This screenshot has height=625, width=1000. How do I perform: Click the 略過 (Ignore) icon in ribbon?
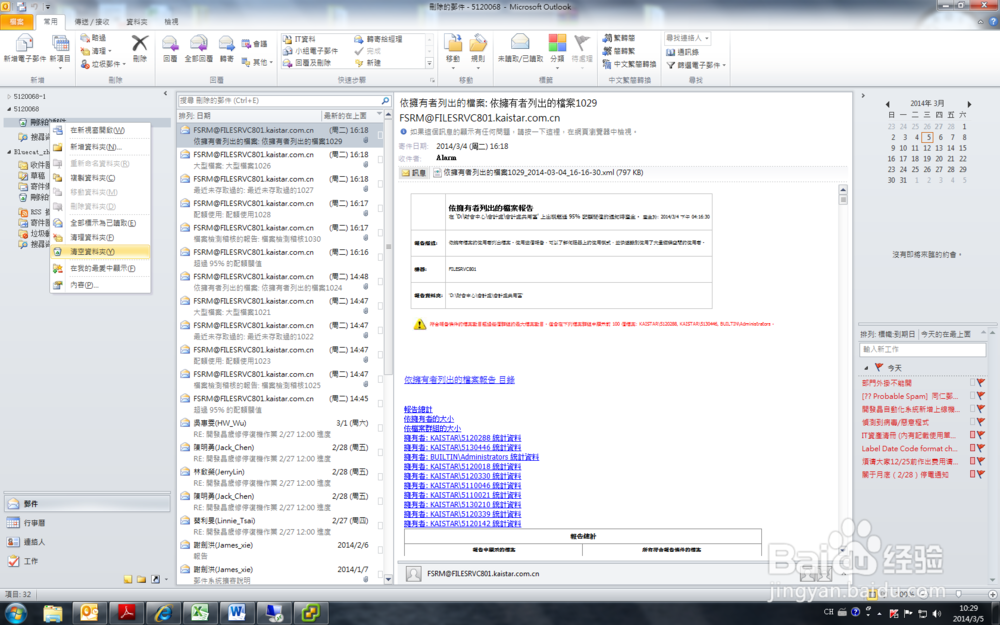point(85,38)
